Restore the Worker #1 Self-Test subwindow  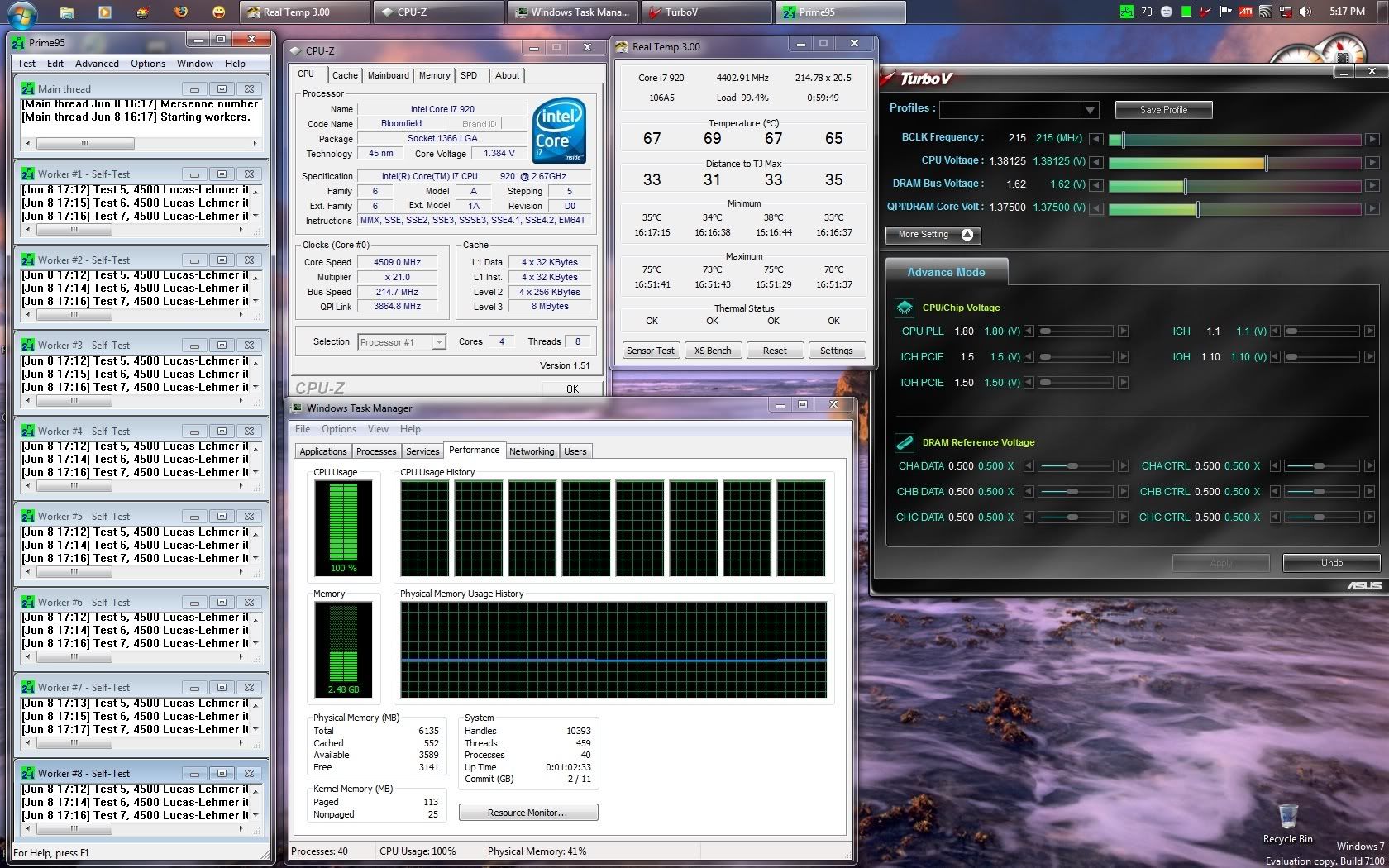point(221,174)
